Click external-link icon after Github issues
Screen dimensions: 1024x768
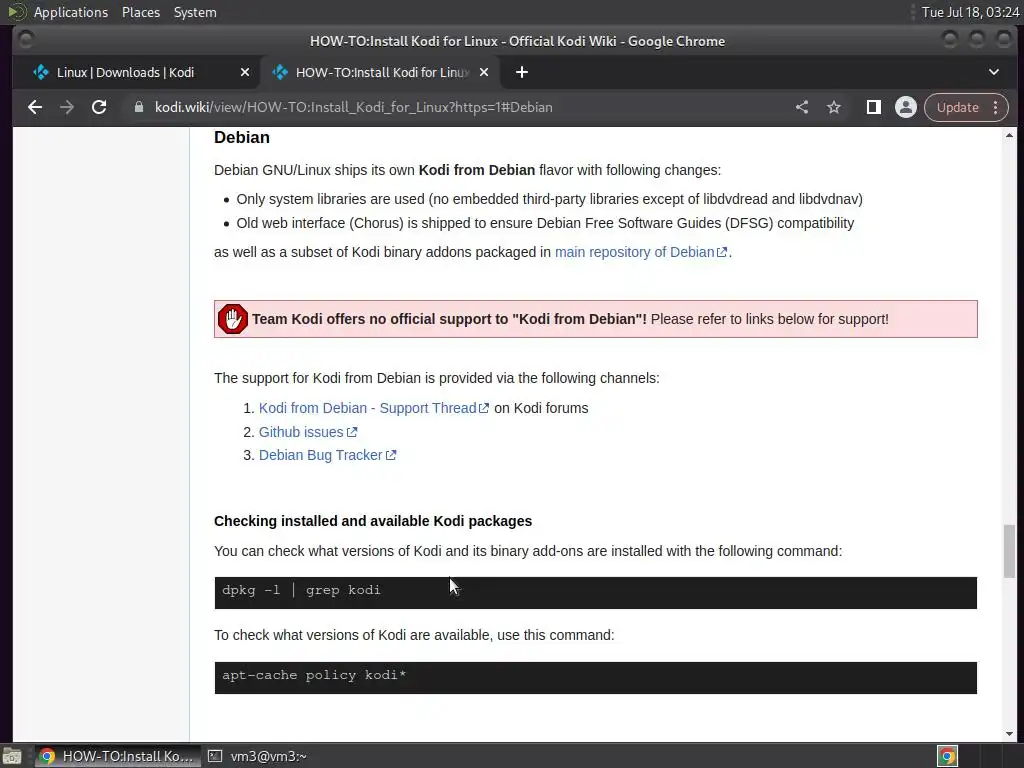tap(352, 432)
